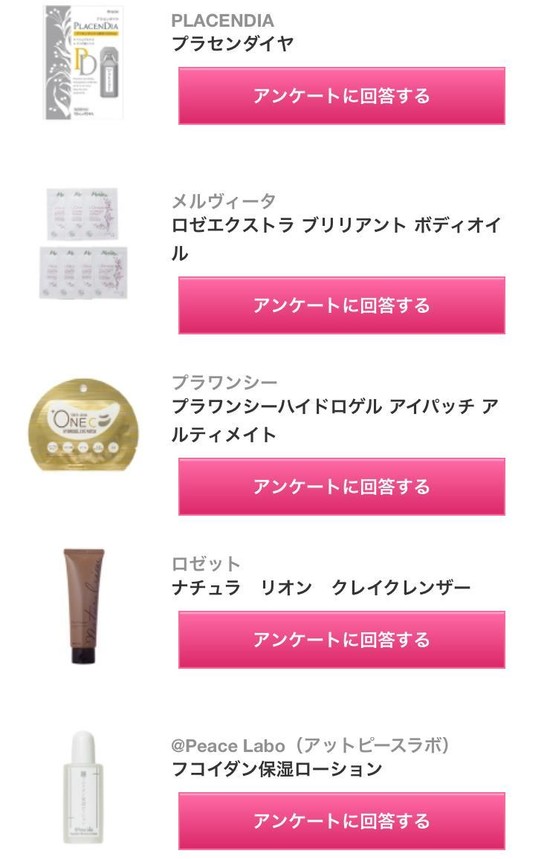The image size is (550, 859).
Task: Open product title ナチュラ リオン クレイクレンザー
Action: pos(321,587)
